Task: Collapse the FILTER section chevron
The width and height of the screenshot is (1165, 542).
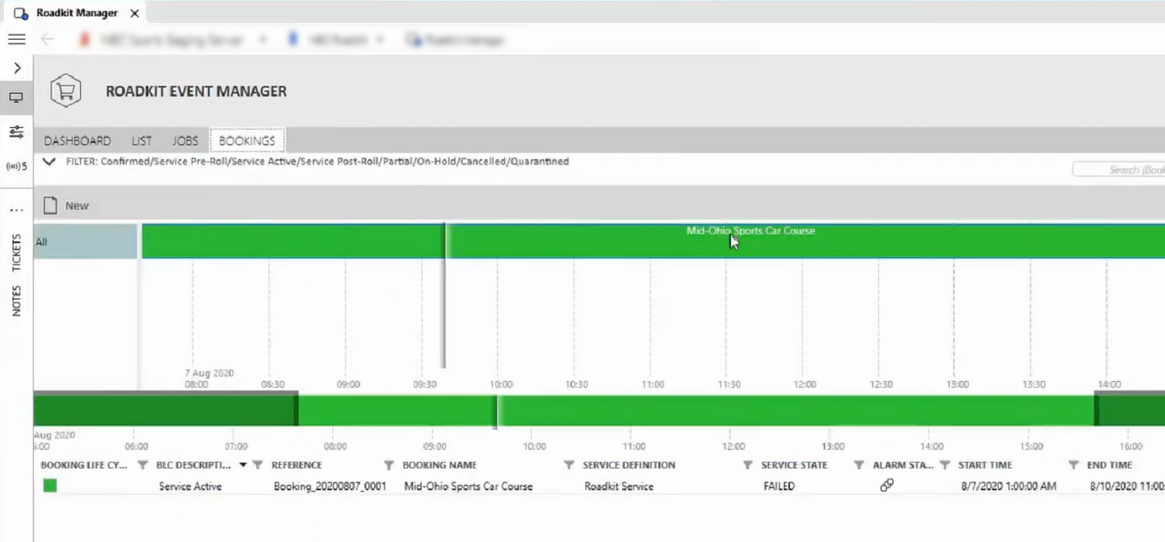Action: pos(49,161)
